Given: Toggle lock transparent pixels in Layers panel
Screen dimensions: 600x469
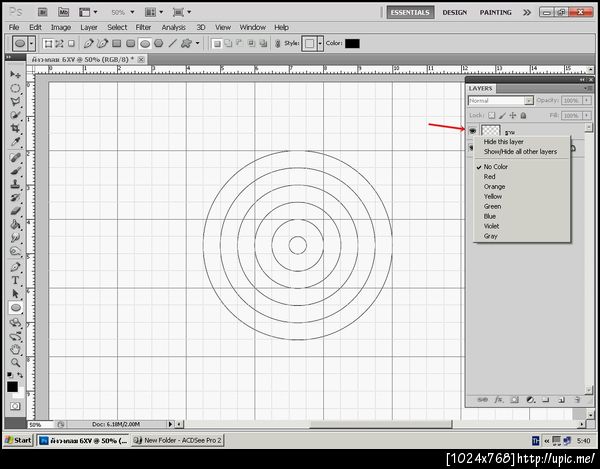Looking at the screenshot, I should pos(492,115).
